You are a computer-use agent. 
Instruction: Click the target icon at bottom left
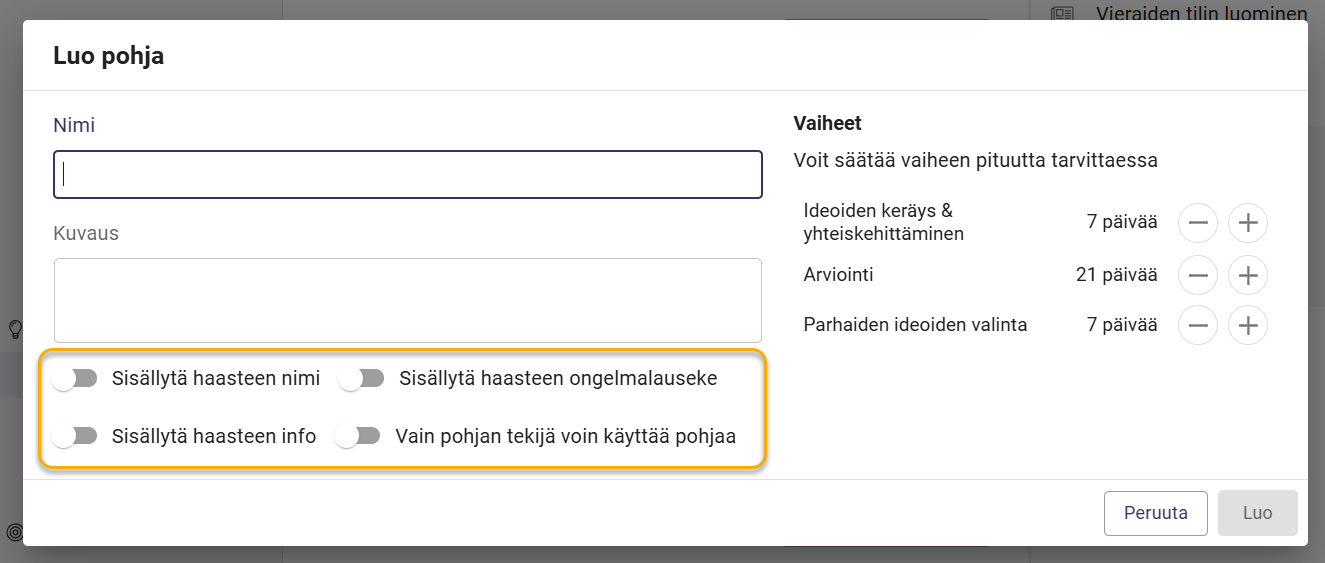click(x=14, y=531)
